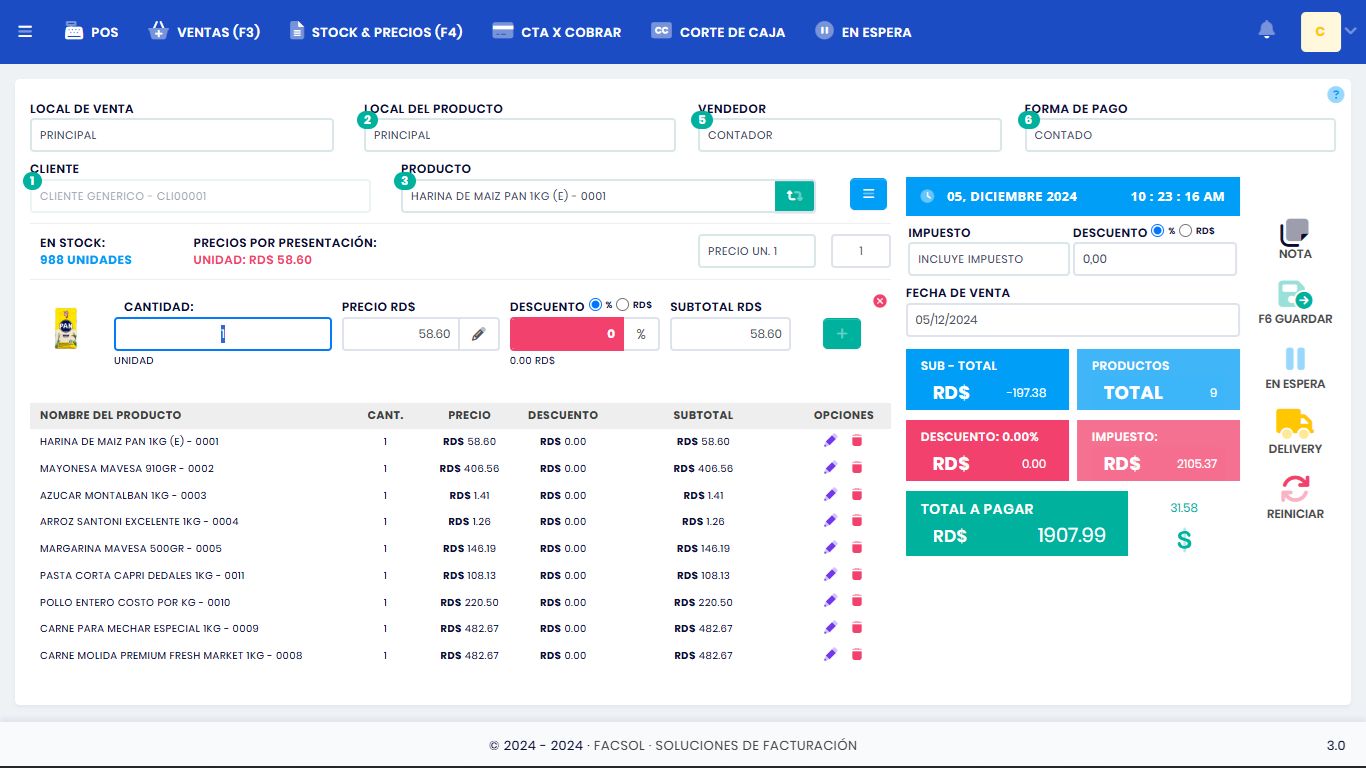Viewport: 1366px width, 768px height.
Task: Open CLIENTE GENERICO selector
Action: tap(200, 196)
